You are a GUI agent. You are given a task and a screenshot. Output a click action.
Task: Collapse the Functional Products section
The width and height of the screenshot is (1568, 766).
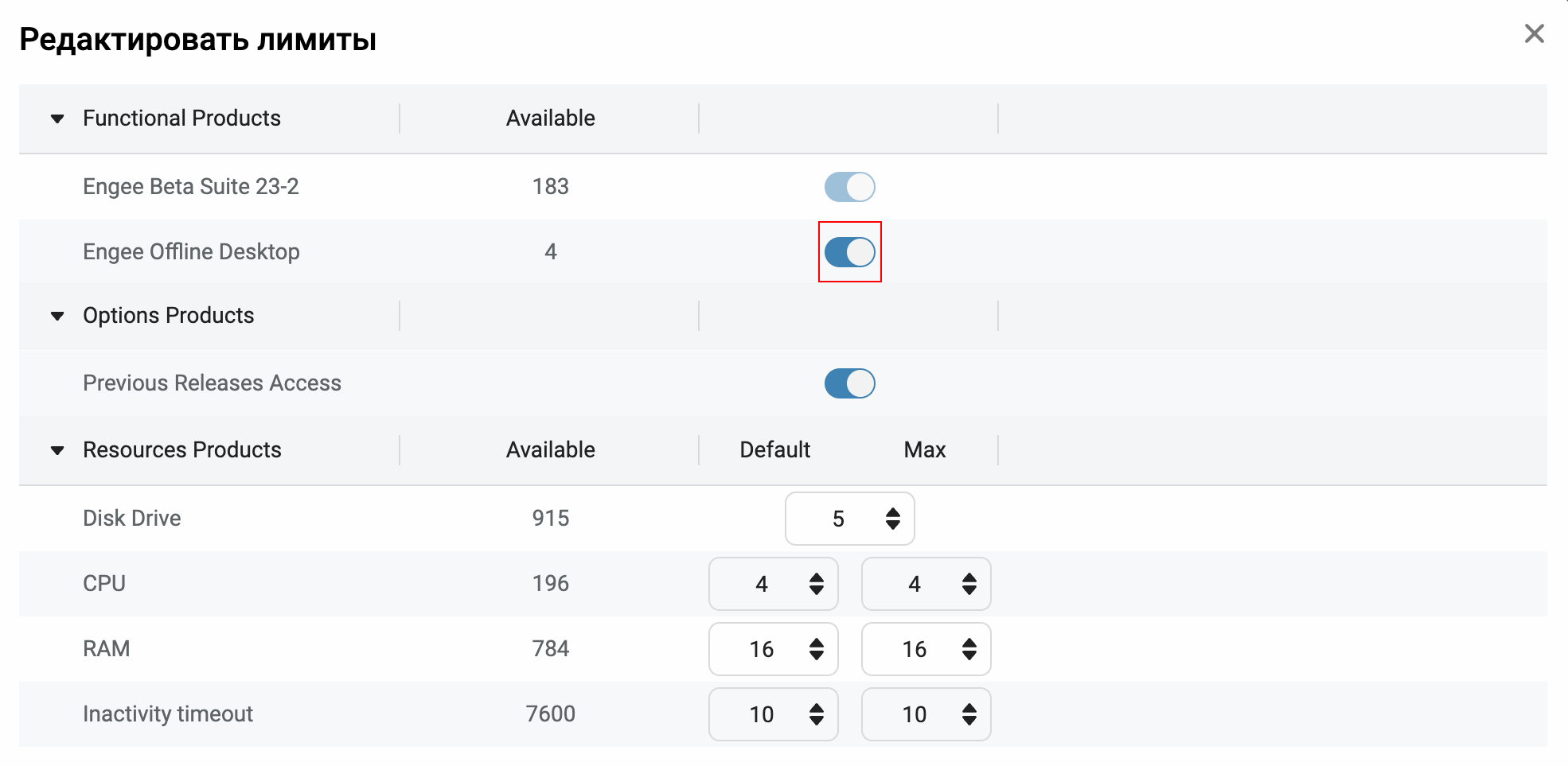57,119
